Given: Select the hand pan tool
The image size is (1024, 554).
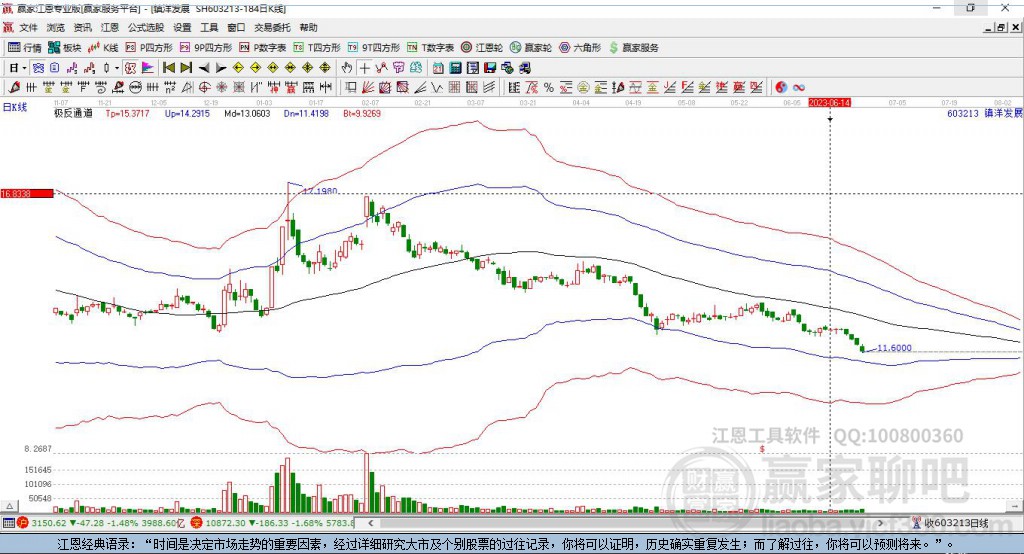Looking at the screenshot, I should (347, 68).
